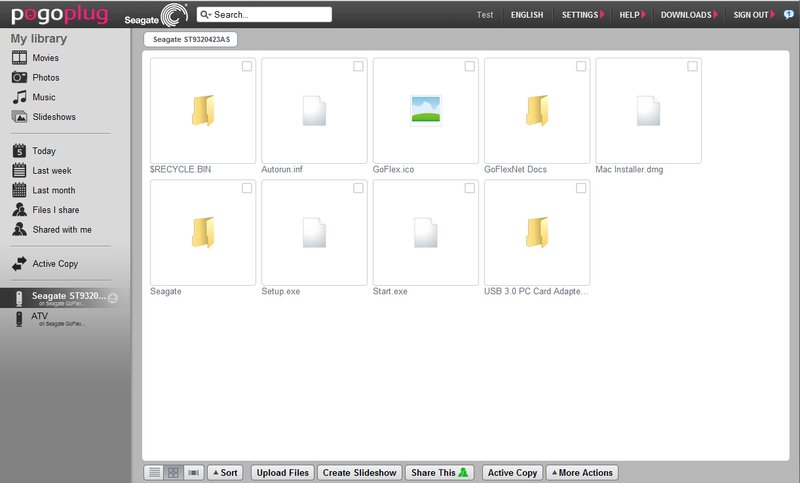Open the More Actions menu
This screenshot has height=483, width=800.
tap(582, 472)
